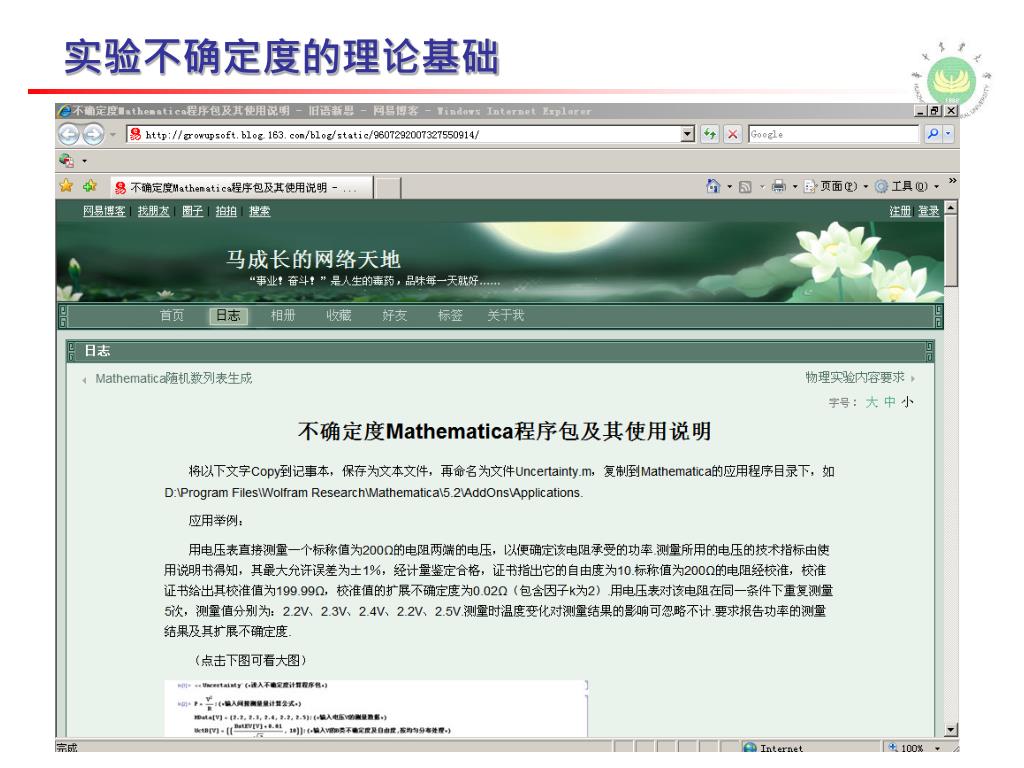Click the address bar URL field
This screenshot has width=1024, height=768.
tap(402, 135)
